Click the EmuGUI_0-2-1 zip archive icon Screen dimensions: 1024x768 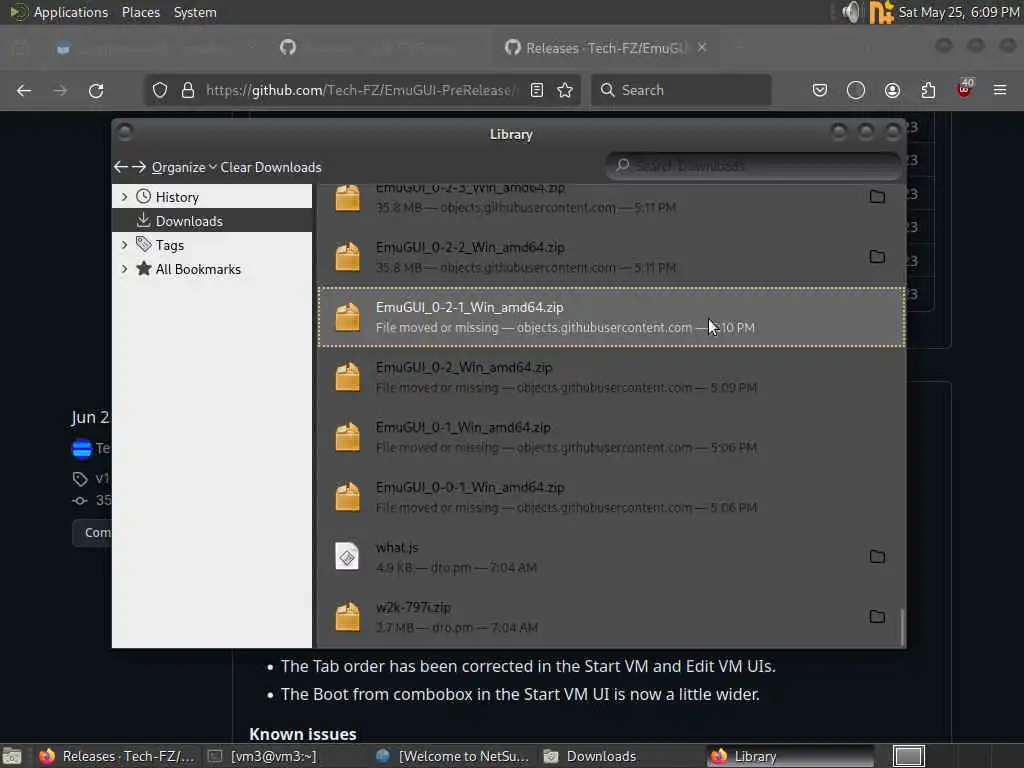[x=347, y=317]
